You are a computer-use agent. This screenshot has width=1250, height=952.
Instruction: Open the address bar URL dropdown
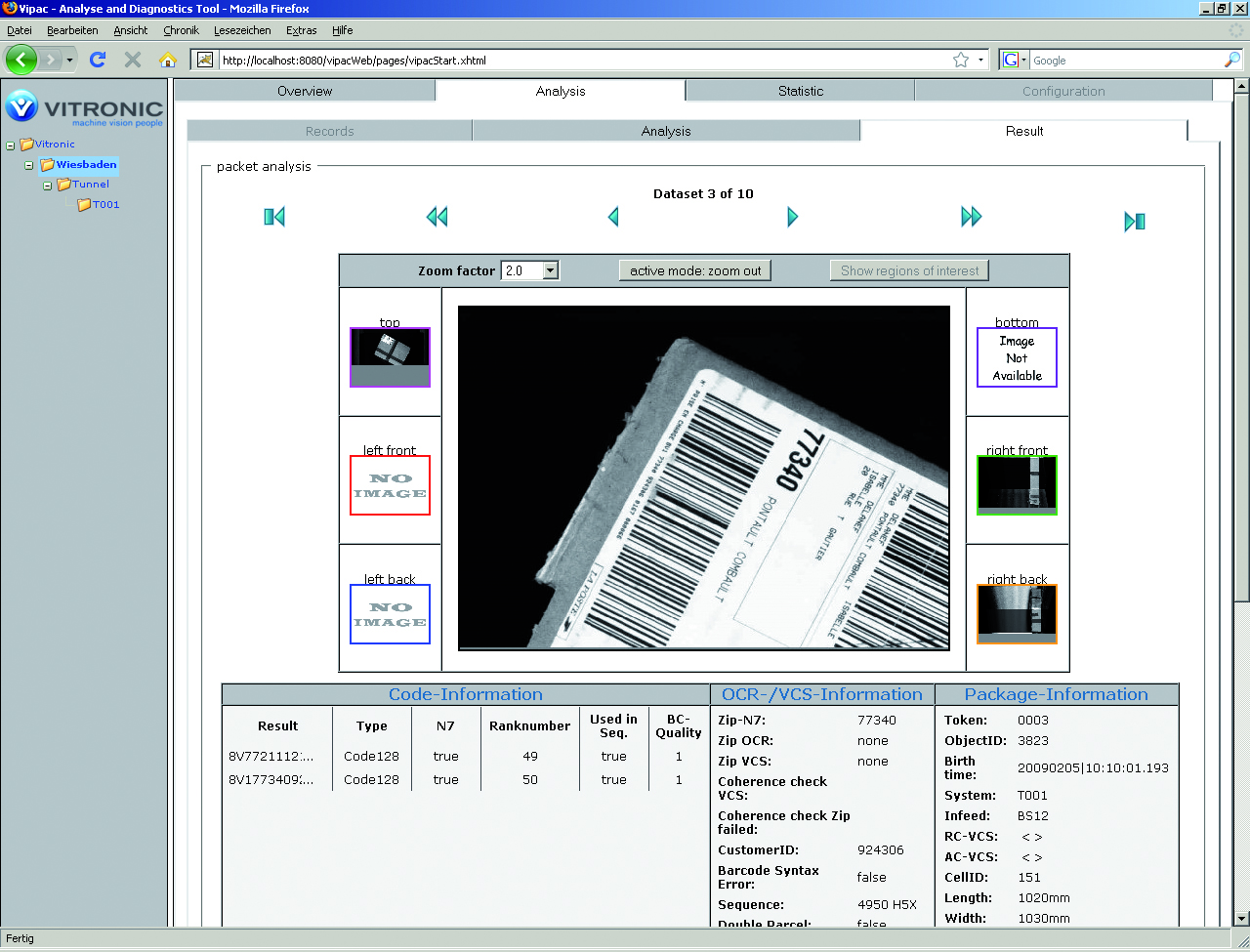point(981,60)
